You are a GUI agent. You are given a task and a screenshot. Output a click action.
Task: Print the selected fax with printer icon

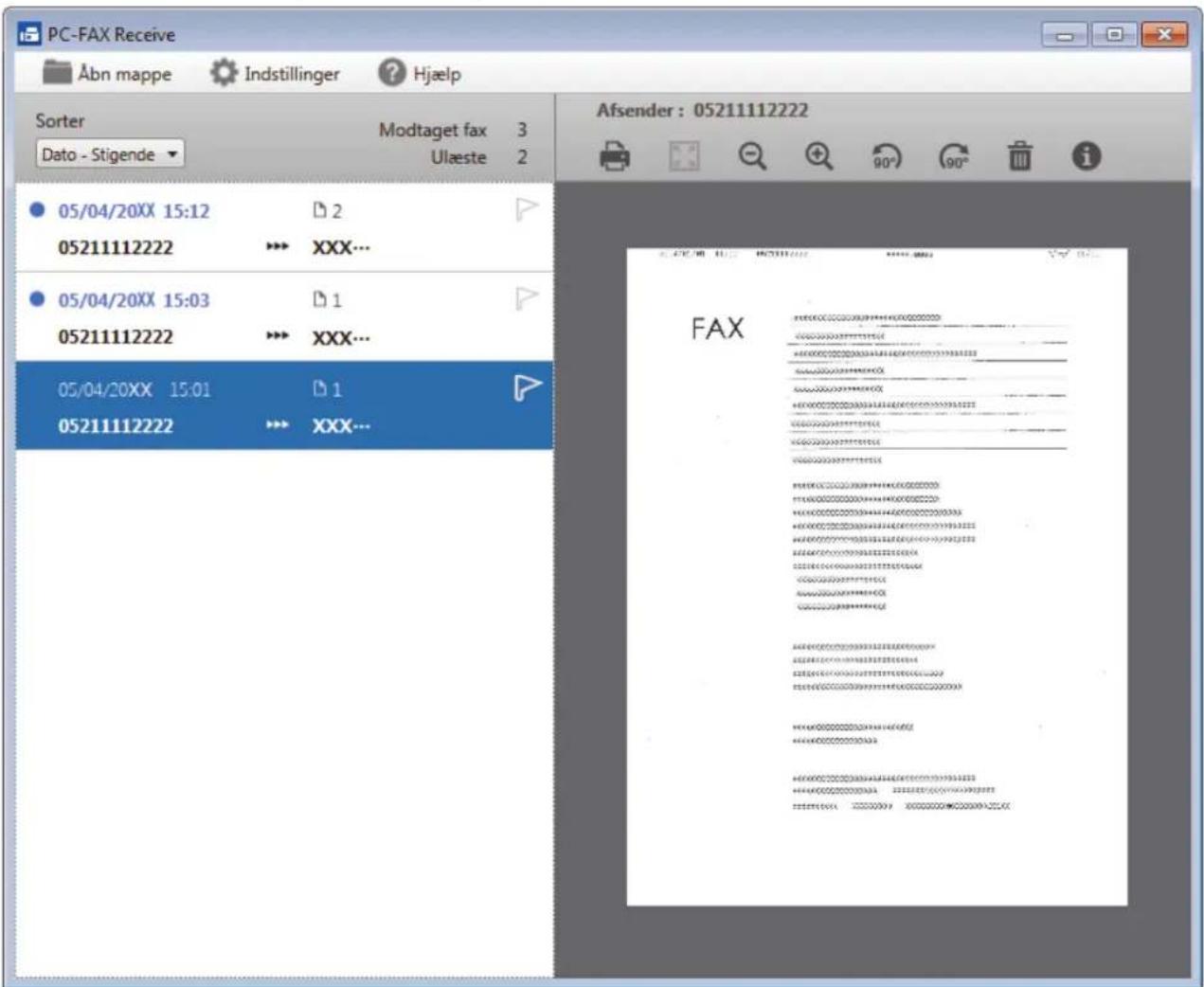(615, 156)
